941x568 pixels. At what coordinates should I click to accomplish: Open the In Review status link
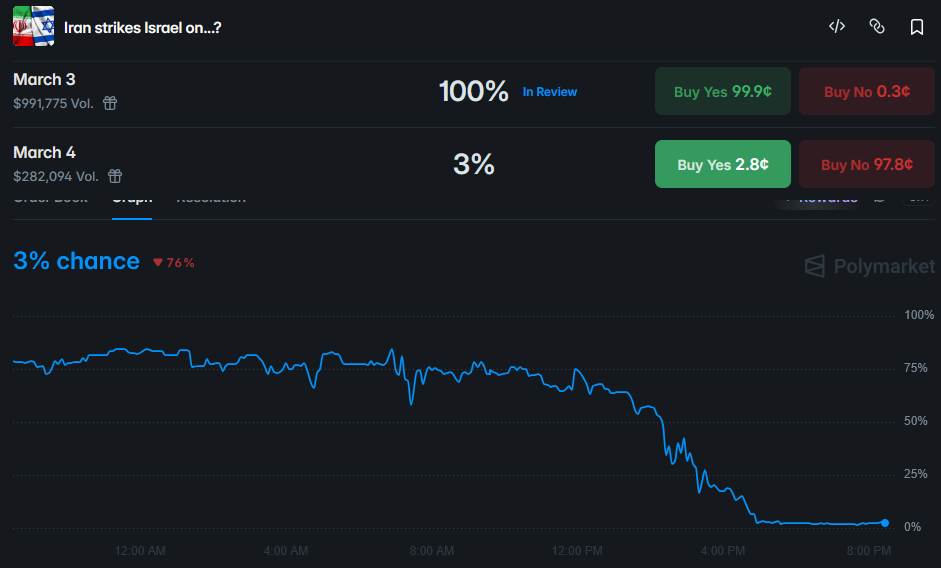pos(550,92)
